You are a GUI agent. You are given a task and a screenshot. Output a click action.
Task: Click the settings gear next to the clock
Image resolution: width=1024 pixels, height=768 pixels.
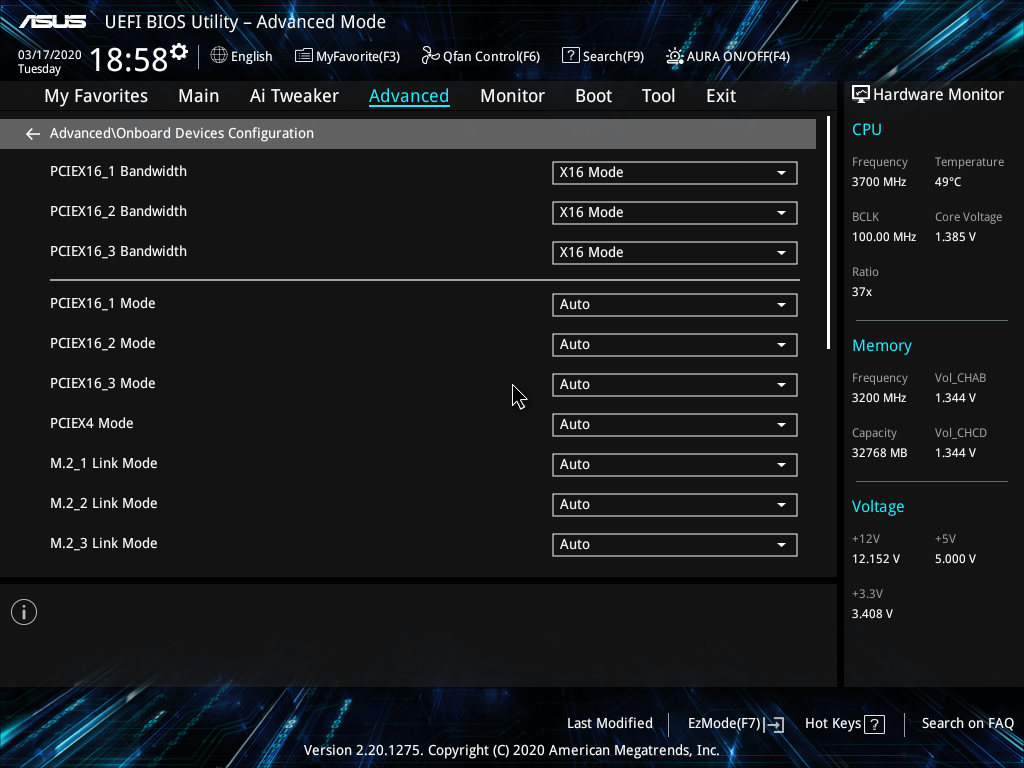(x=179, y=52)
